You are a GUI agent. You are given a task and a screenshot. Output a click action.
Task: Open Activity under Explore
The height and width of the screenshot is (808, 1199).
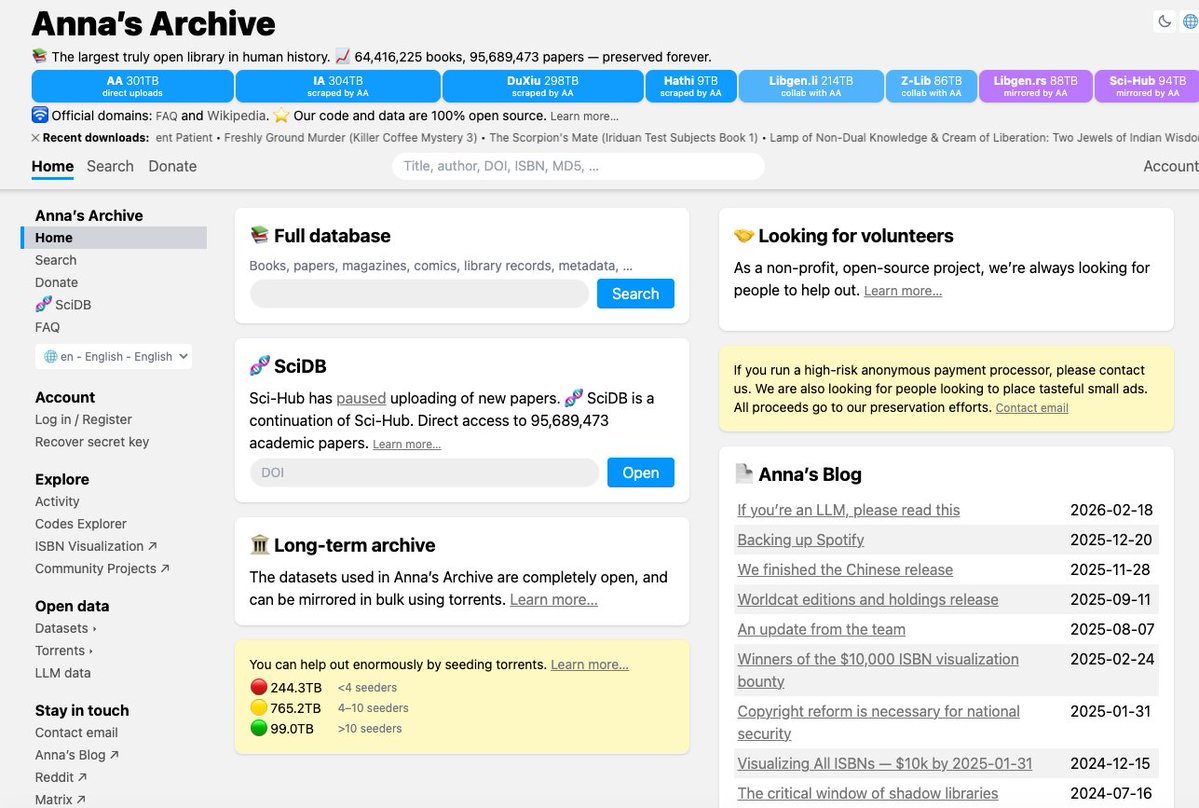57,501
